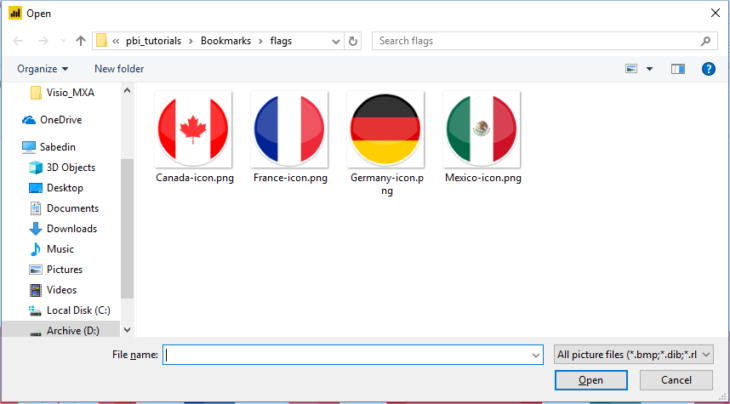
Task: Select Local Disk (C:) drive
Action: 69,310
